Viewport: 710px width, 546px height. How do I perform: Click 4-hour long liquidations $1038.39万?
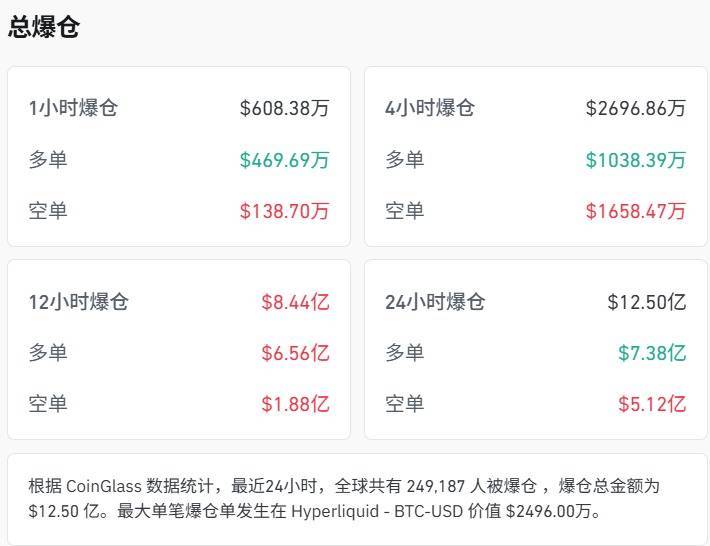click(636, 160)
